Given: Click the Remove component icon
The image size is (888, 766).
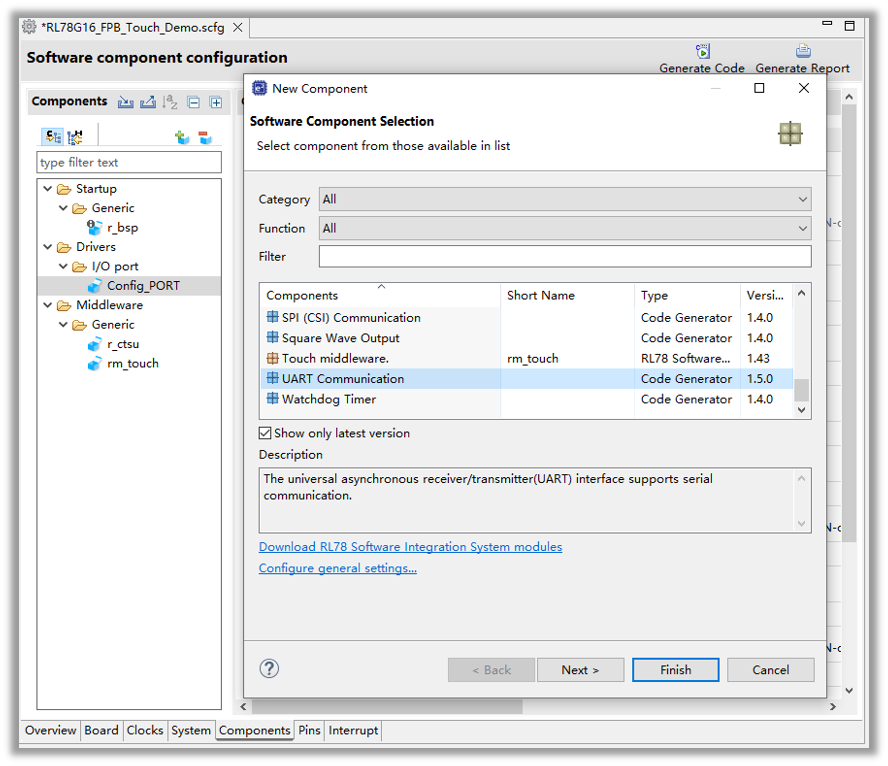Looking at the screenshot, I should click(x=204, y=137).
